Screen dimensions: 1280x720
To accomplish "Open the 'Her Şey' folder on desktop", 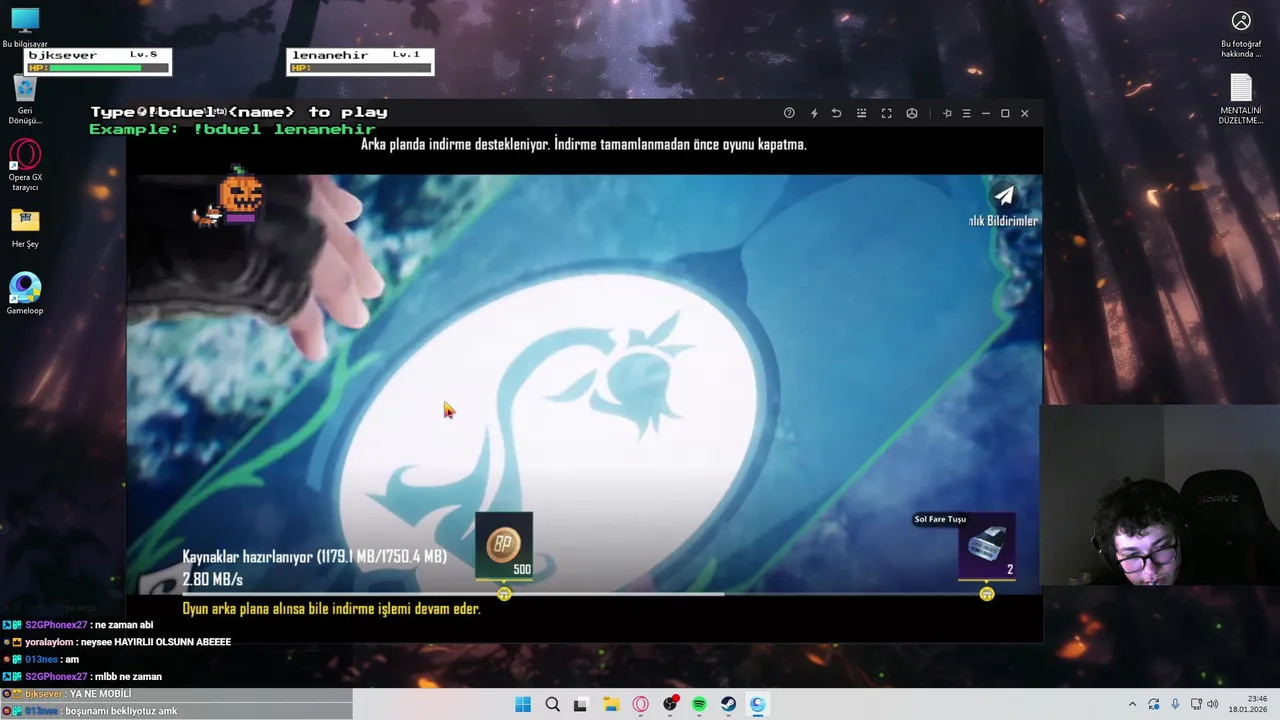I will coord(25,228).
